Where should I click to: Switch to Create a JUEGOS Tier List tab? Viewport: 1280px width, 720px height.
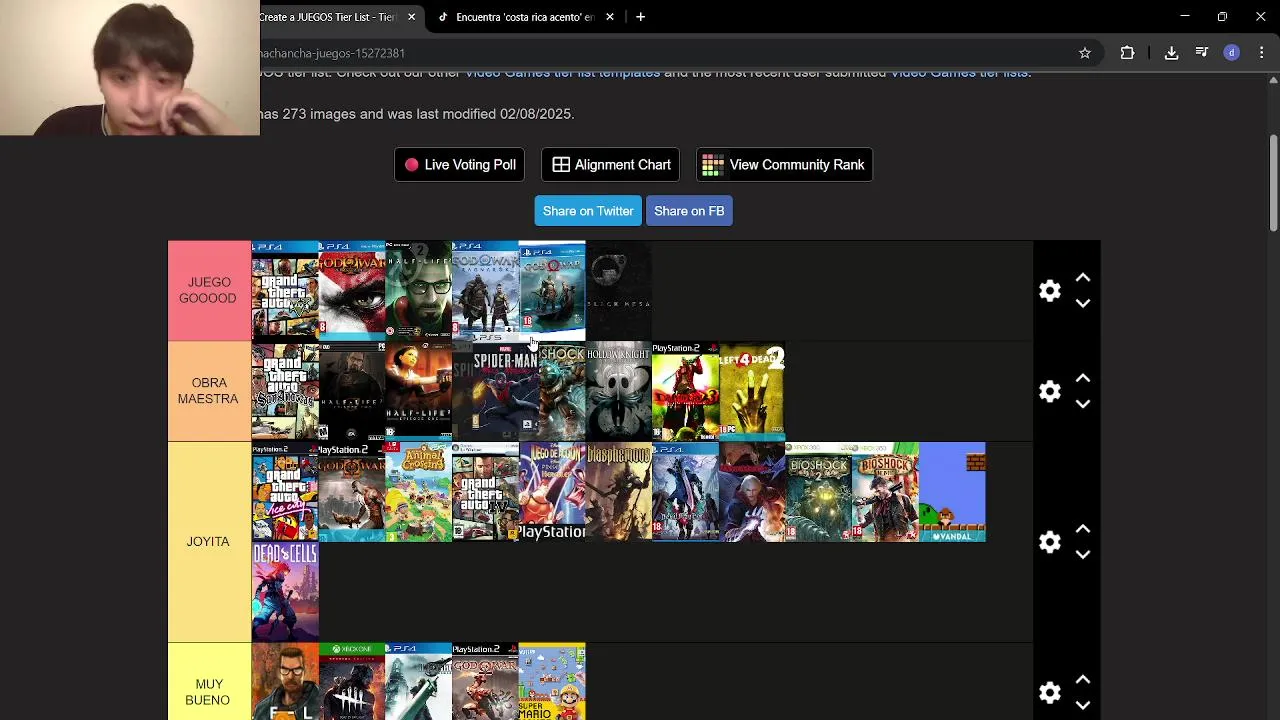coord(328,17)
